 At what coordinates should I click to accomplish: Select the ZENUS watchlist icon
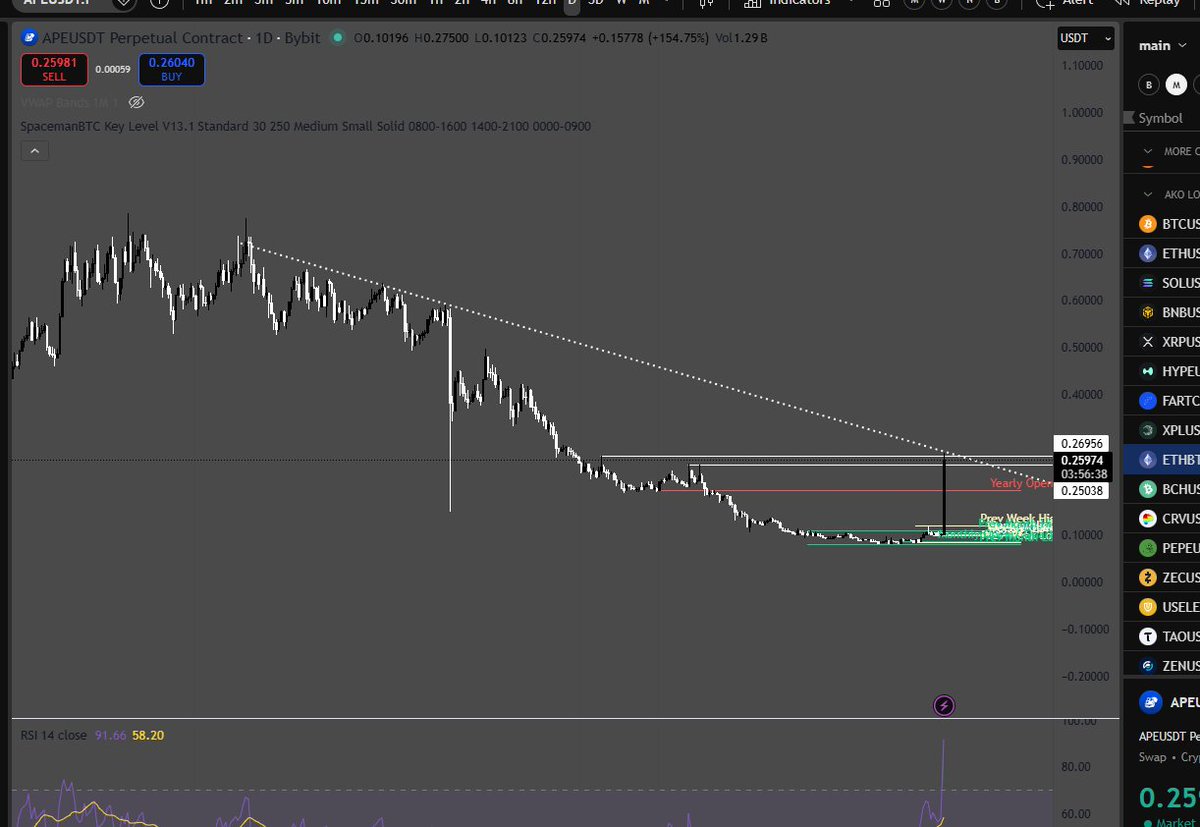1148,666
